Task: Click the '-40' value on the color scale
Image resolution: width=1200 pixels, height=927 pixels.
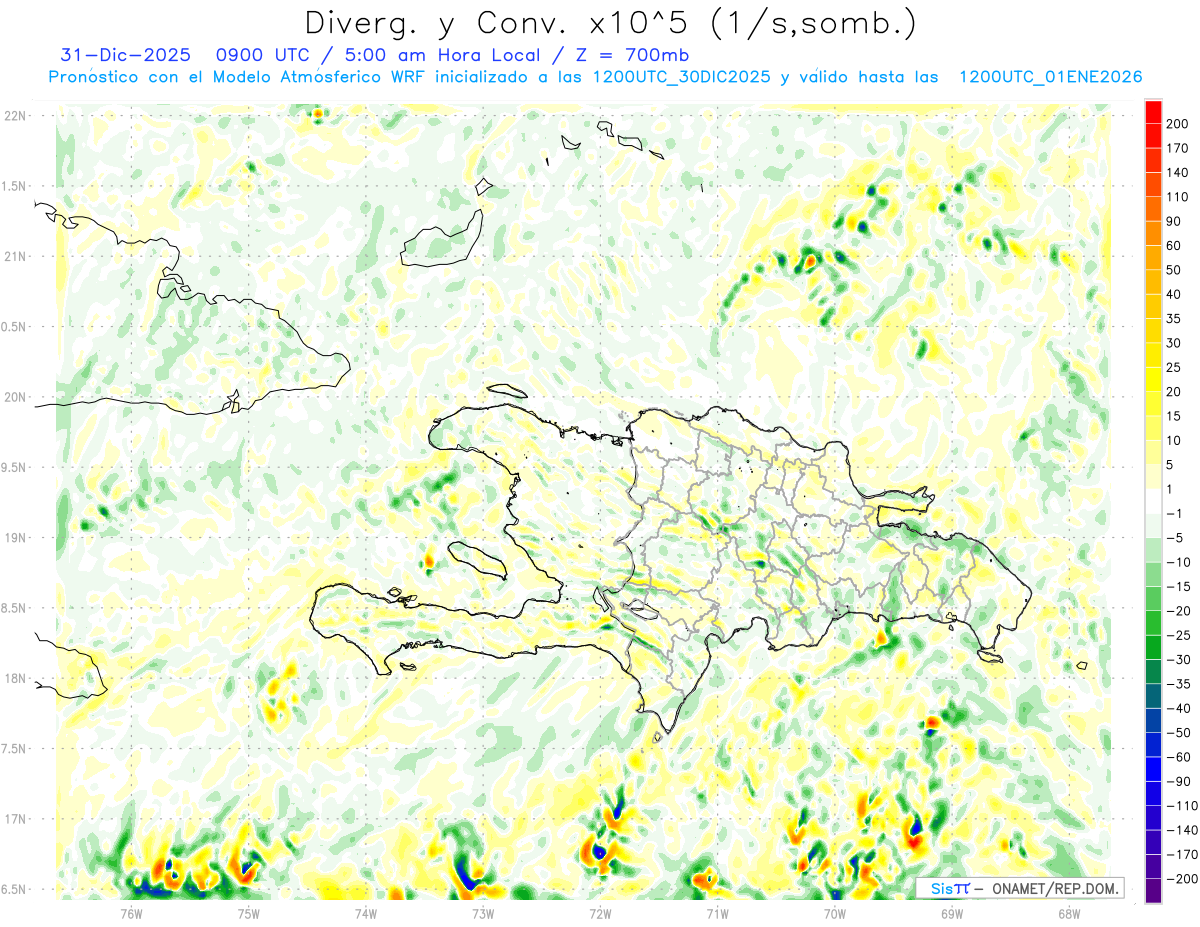Action: pyautogui.click(x=1179, y=708)
